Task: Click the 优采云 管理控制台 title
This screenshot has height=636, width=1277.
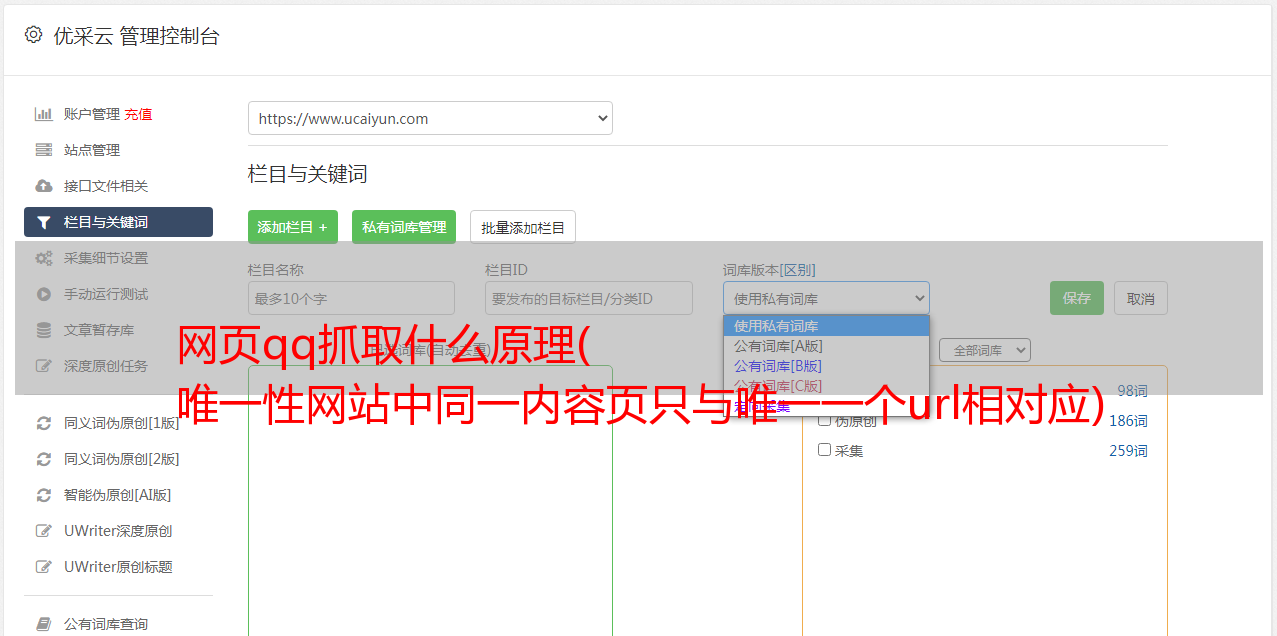Action: click(136, 36)
